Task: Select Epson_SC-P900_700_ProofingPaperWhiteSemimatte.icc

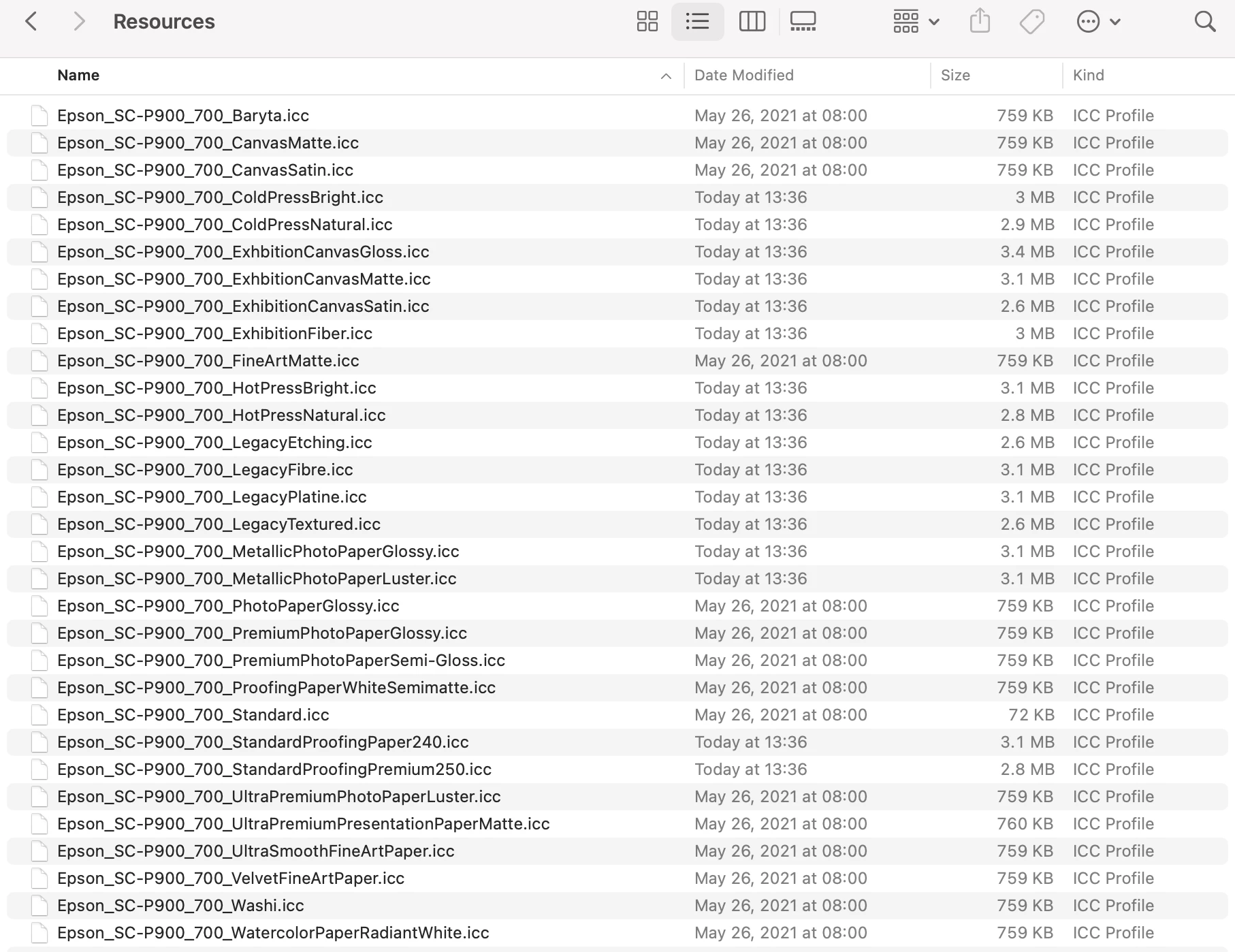Action: [617, 688]
